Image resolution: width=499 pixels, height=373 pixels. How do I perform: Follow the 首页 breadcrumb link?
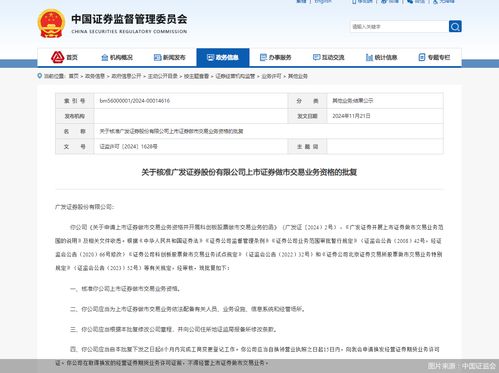[x=73, y=76]
